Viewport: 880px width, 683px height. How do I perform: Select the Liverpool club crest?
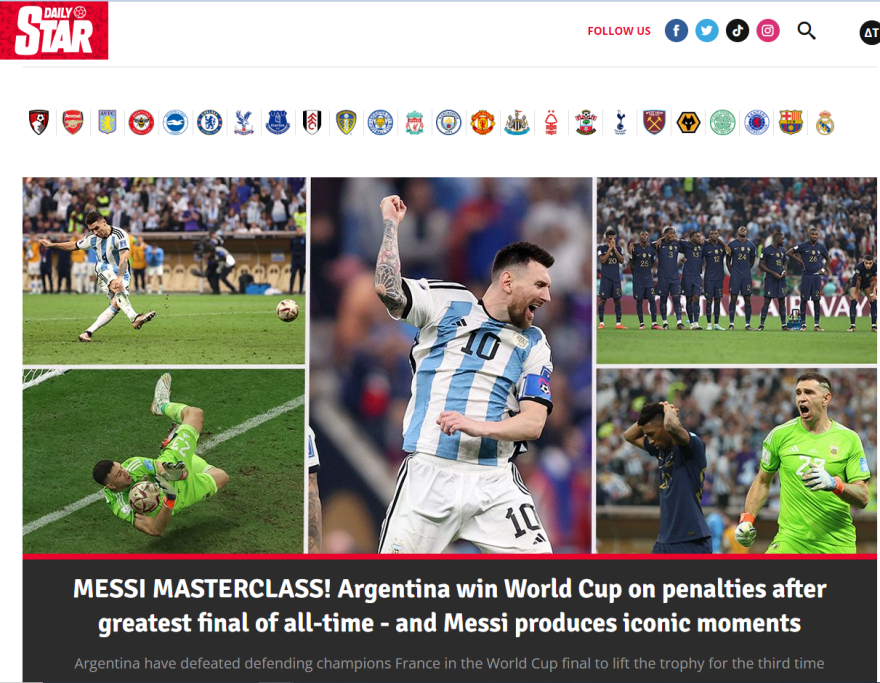point(414,122)
